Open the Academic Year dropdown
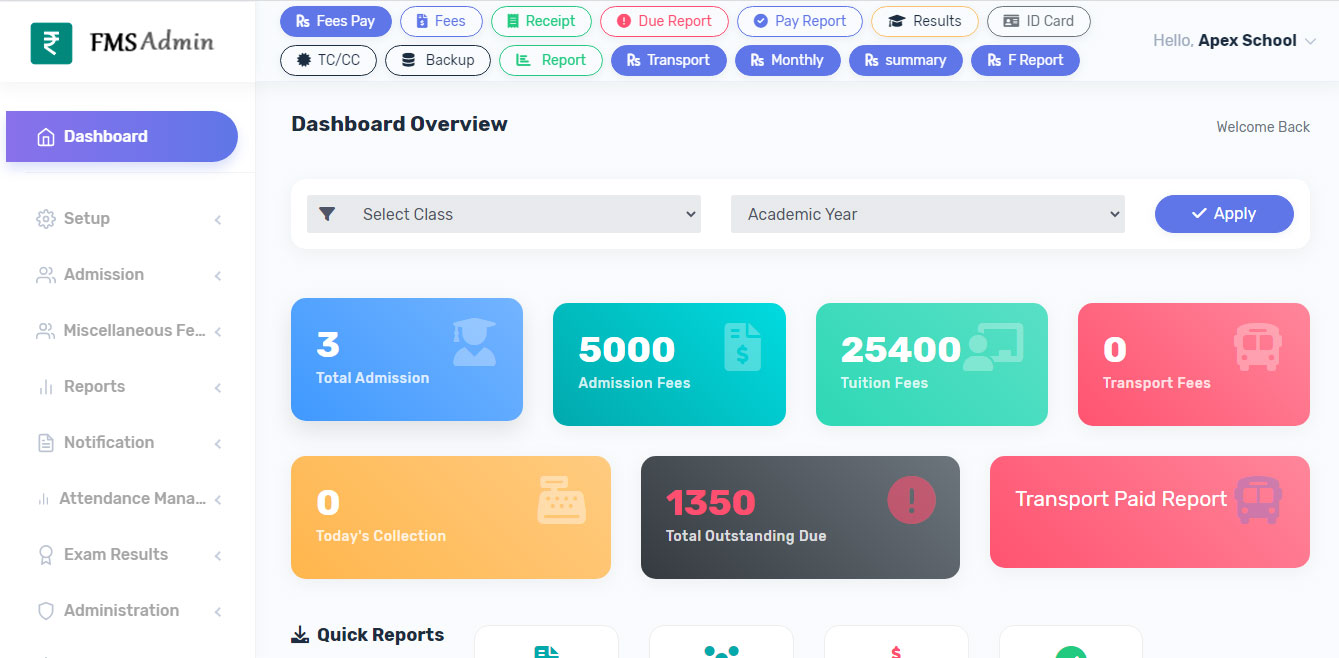Screen dimensions: 1339x658 click(x=927, y=214)
